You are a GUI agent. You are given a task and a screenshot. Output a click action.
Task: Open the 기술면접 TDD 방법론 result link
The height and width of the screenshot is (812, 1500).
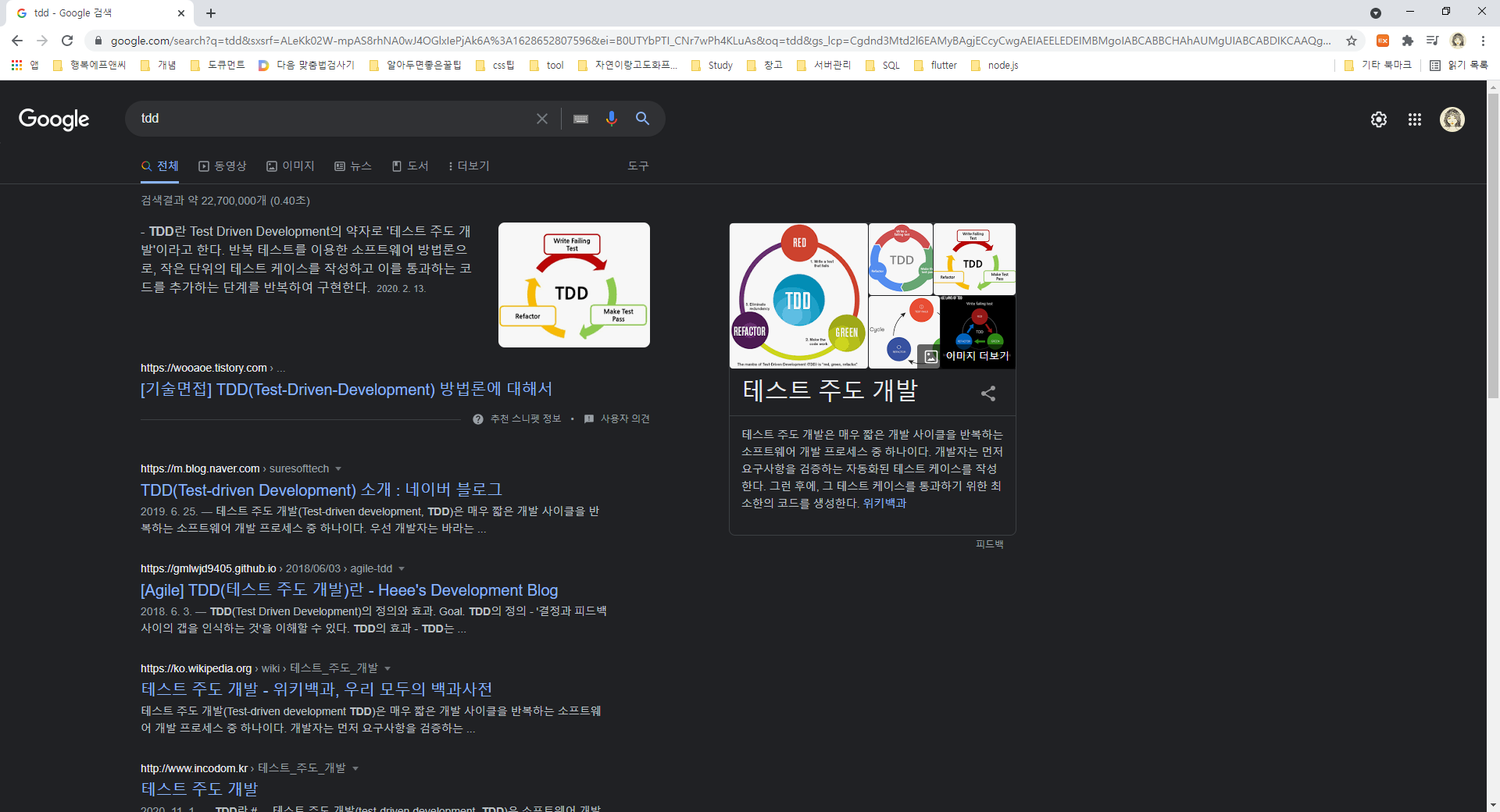click(x=346, y=389)
